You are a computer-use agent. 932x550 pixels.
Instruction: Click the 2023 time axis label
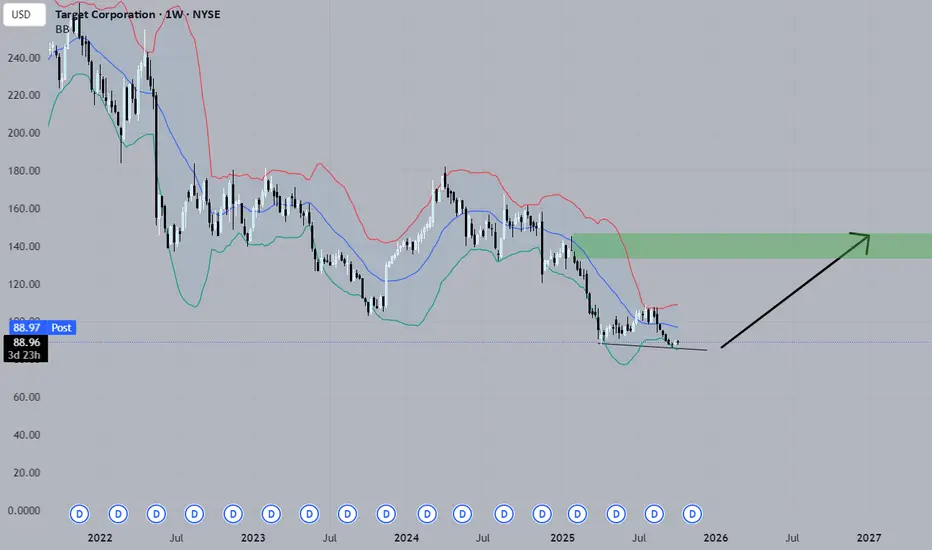click(253, 538)
